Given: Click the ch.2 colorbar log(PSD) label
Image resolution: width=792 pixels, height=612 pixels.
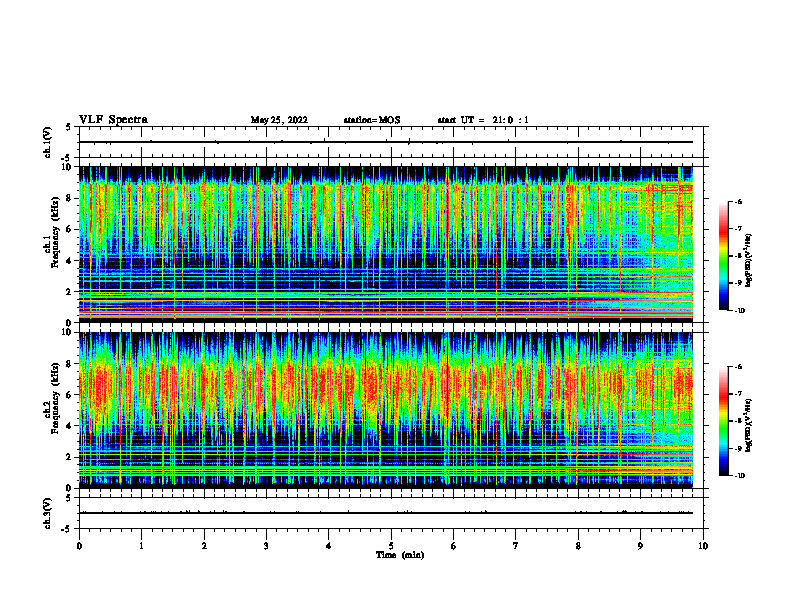Looking at the screenshot, I should [x=749, y=425].
